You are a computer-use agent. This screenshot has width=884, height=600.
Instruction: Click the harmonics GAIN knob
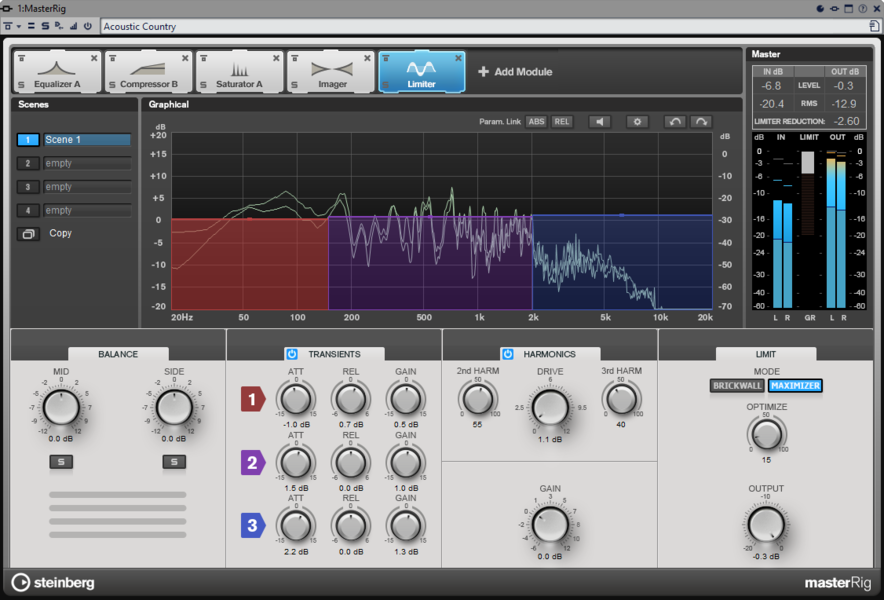pos(550,525)
